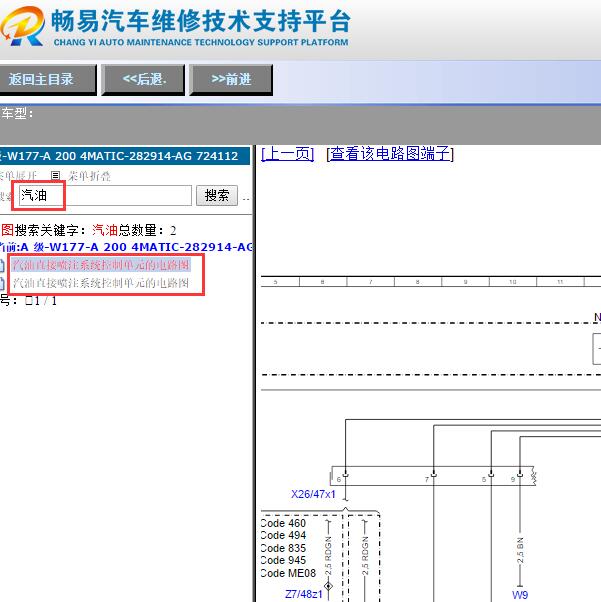Click the Code ME08 text in diagram
Image resolution: width=601 pixels, height=602 pixels.
(288, 573)
